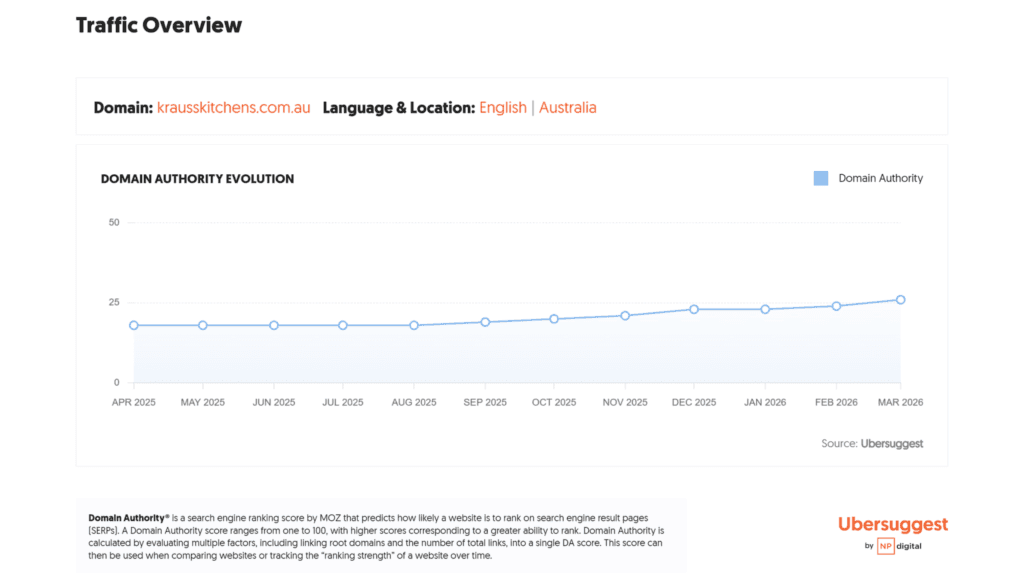Click the Ubersuggest orange logo
This screenshot has width=1024, height=576.
[x=893, y=524]
